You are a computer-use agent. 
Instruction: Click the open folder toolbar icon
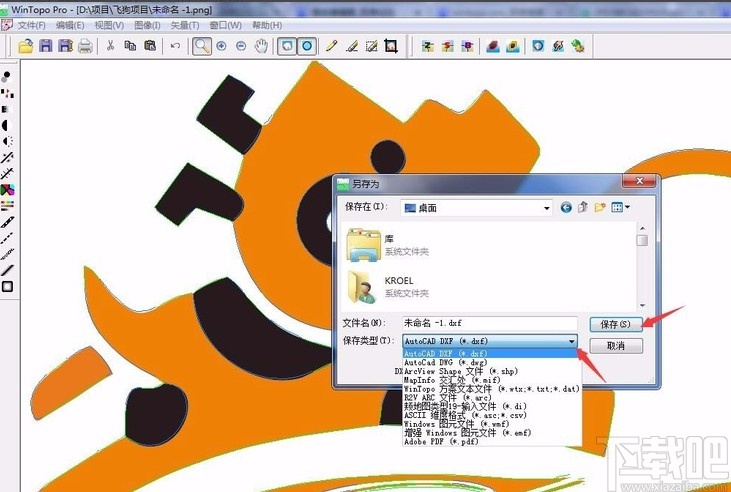click(26, 46)
